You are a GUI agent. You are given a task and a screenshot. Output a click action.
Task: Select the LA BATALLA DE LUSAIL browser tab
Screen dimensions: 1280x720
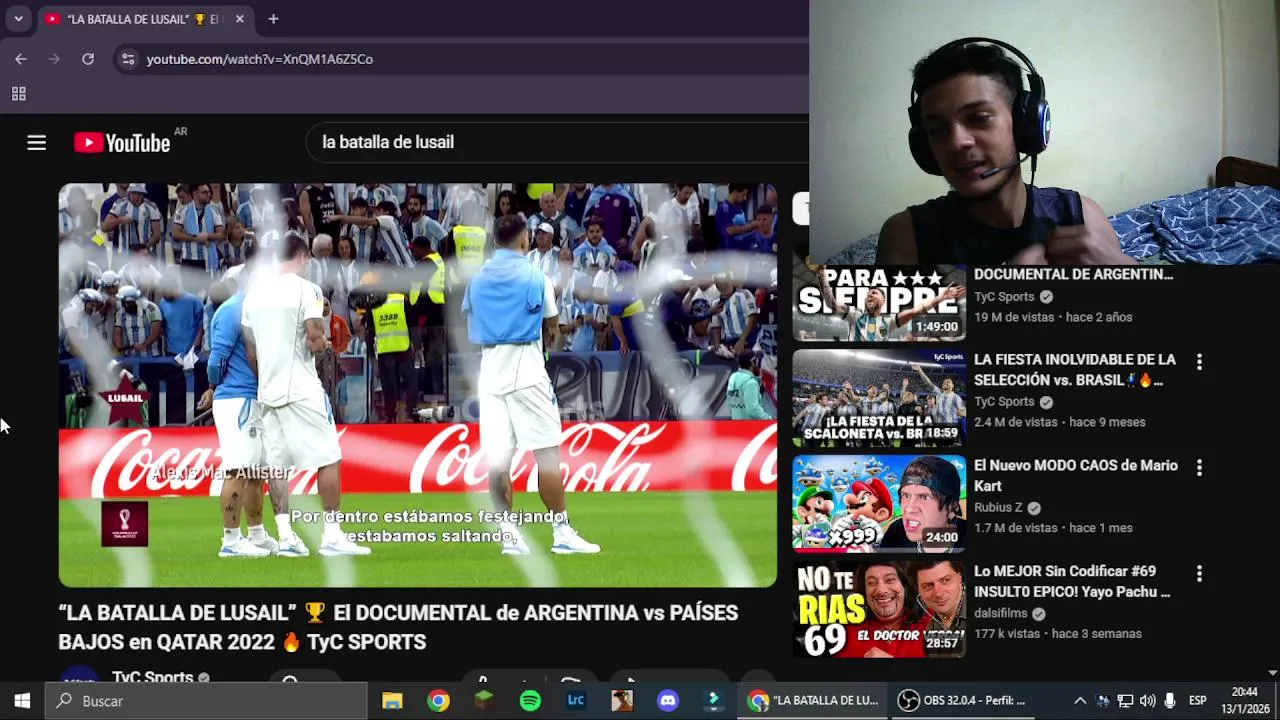pos(144,19)
